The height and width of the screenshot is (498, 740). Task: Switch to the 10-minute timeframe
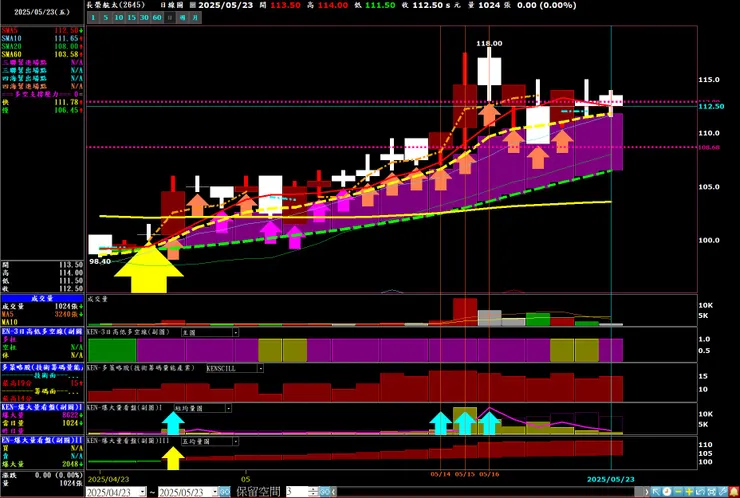coord(119,17)
